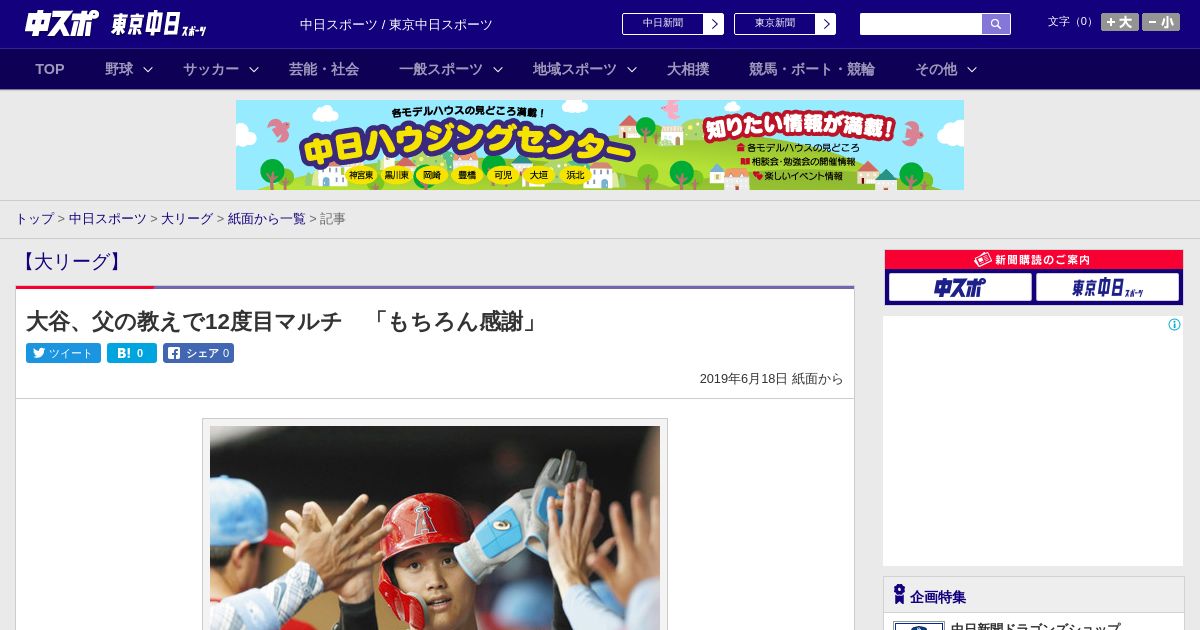Open 中スポ subscription banner button

coord(960,288)
